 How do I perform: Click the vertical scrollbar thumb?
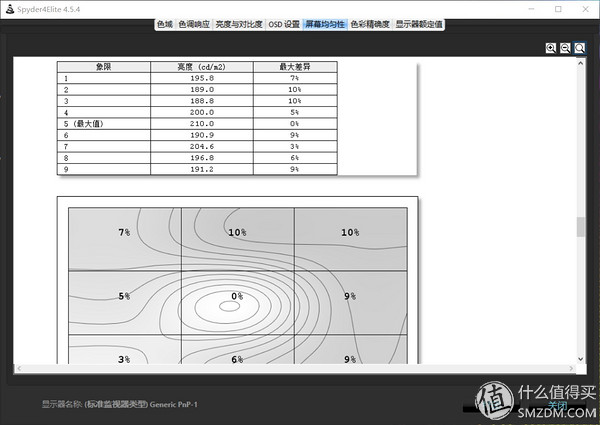pyautogui.click(x=580, y=227)
